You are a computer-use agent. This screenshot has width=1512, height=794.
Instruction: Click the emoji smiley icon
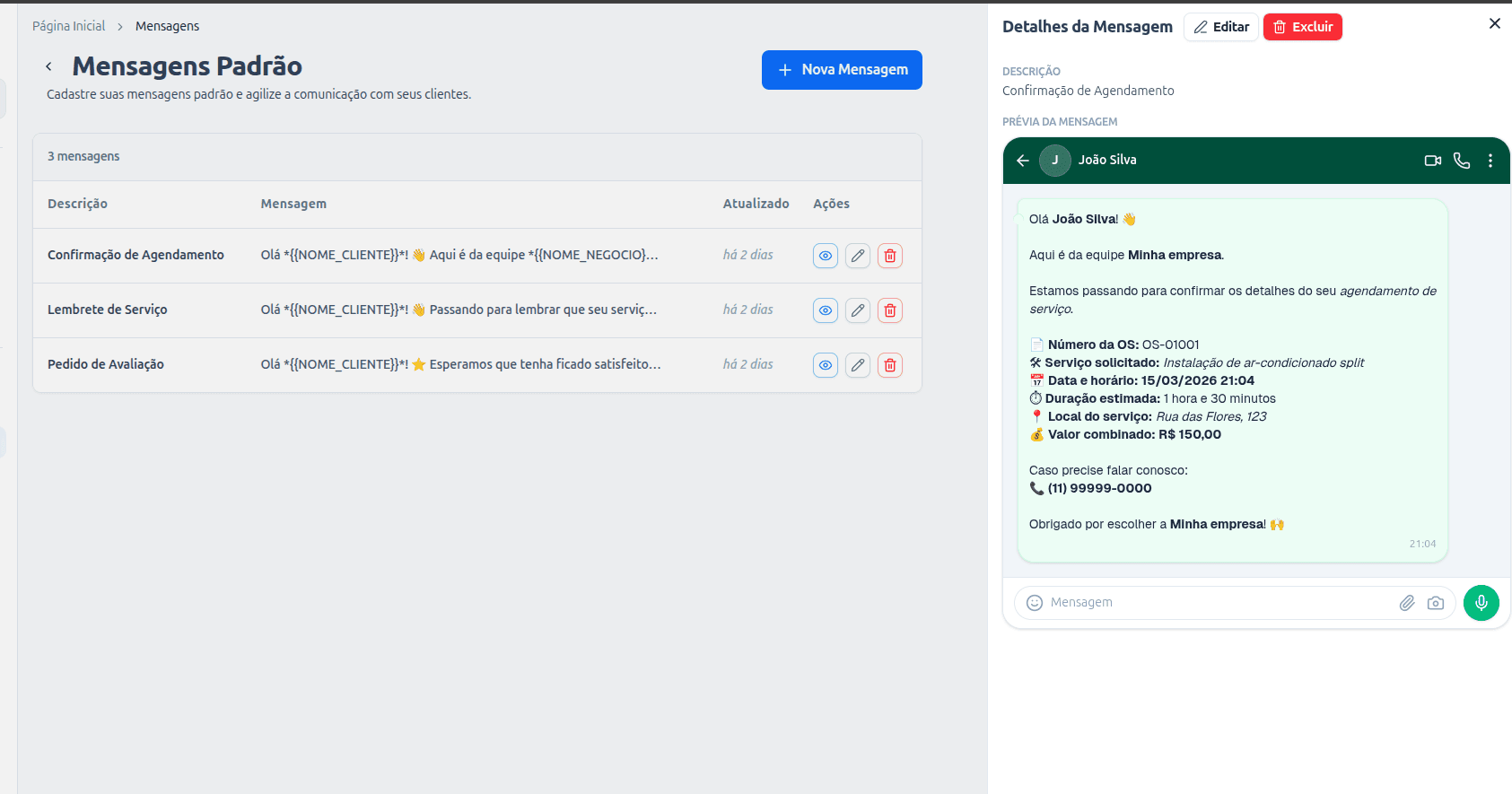pos(1035,603)
